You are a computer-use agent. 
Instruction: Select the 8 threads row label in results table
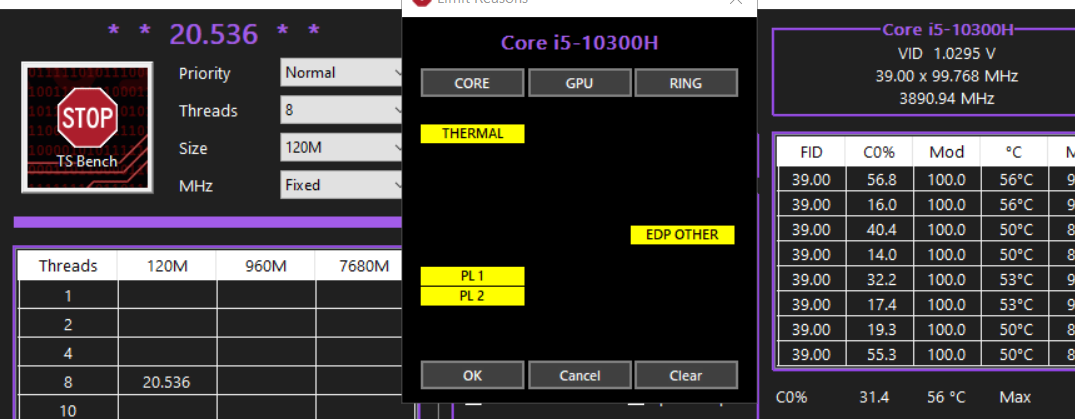[68, 382]
